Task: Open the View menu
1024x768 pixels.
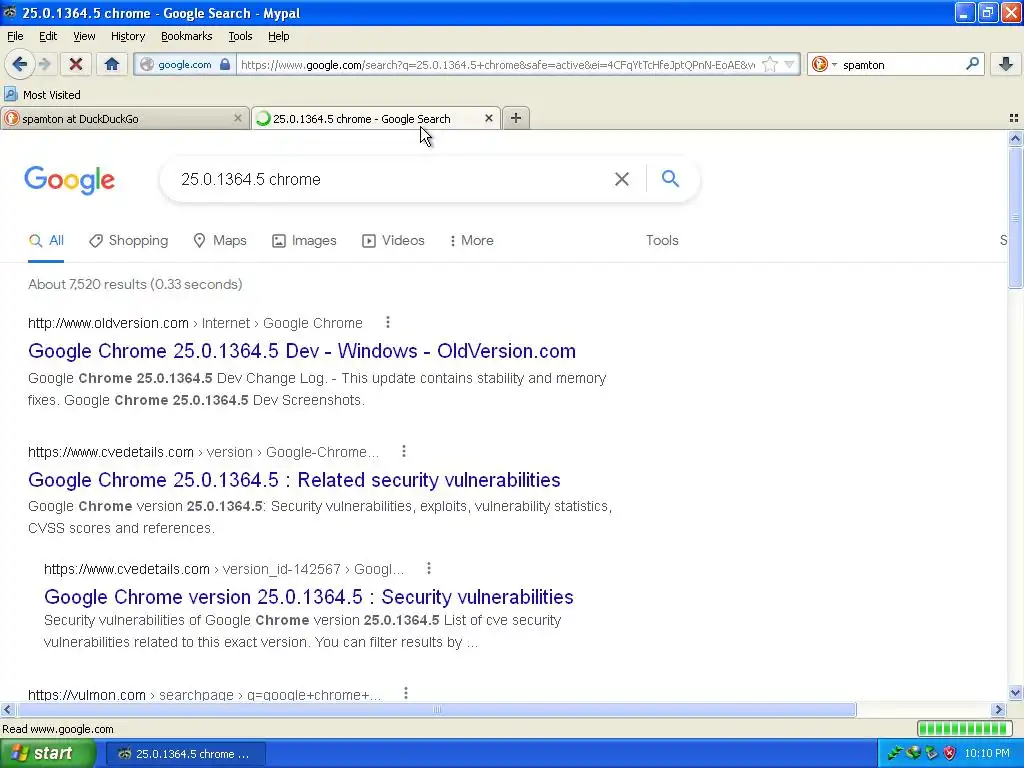Action: click(84, 36)
